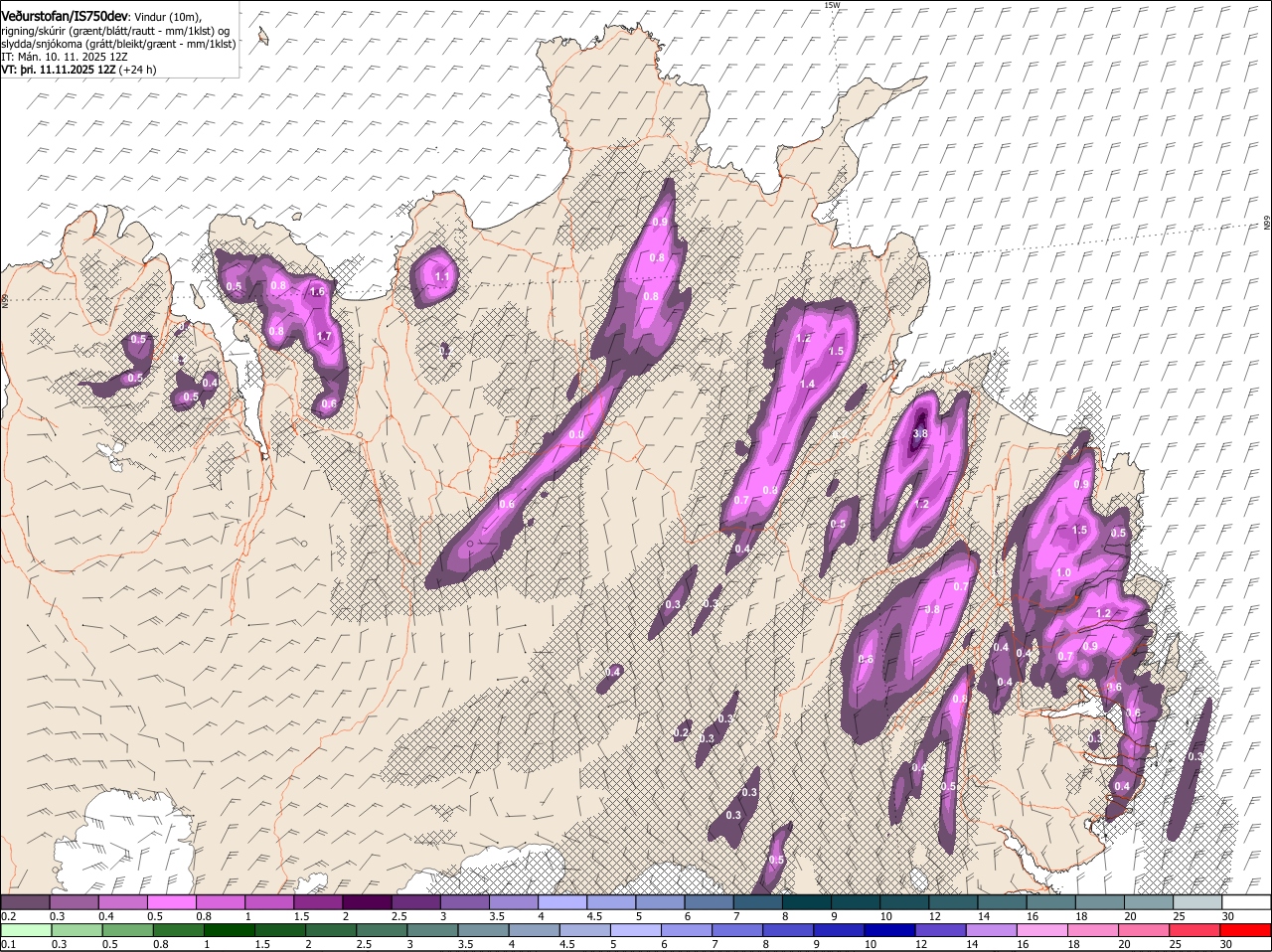
Task: Select snow legend swatch for 0.2–0.3 mm
Action: 25,901
